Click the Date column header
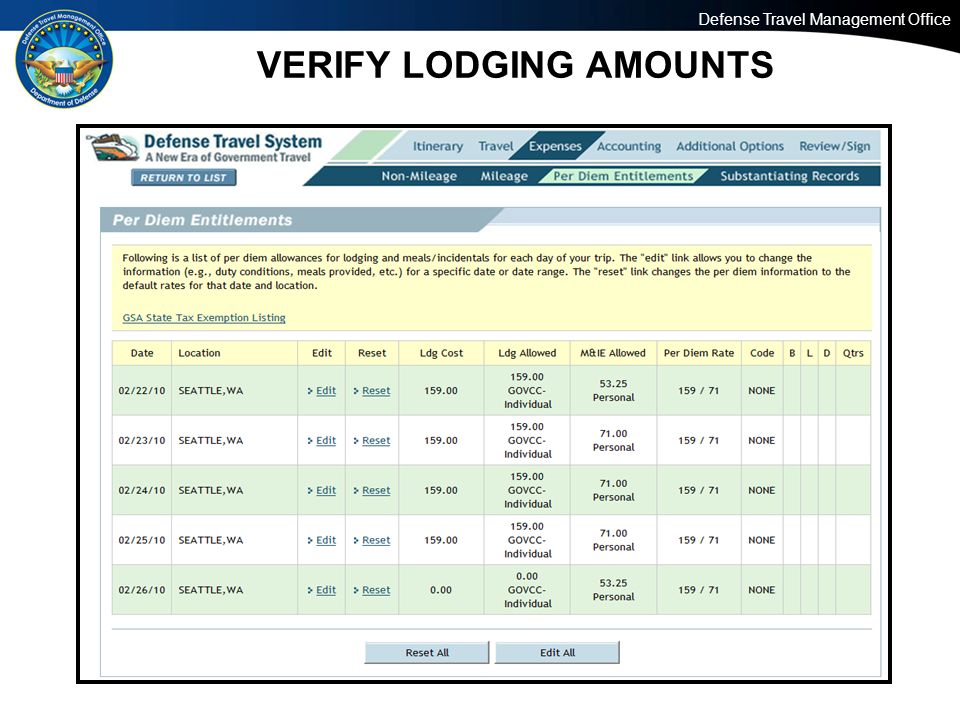Viewport: 960px width, 720px height. click(x=142, y=353)
